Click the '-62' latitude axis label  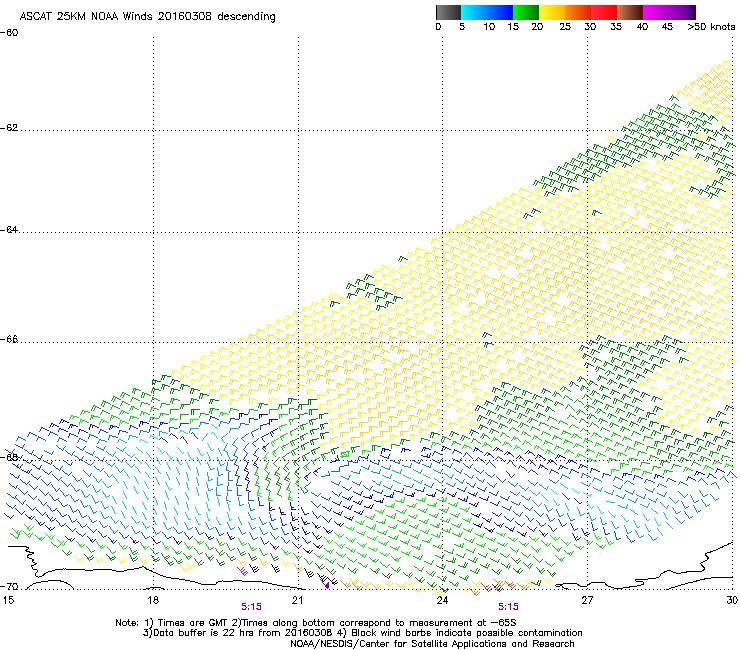point(9,128)
